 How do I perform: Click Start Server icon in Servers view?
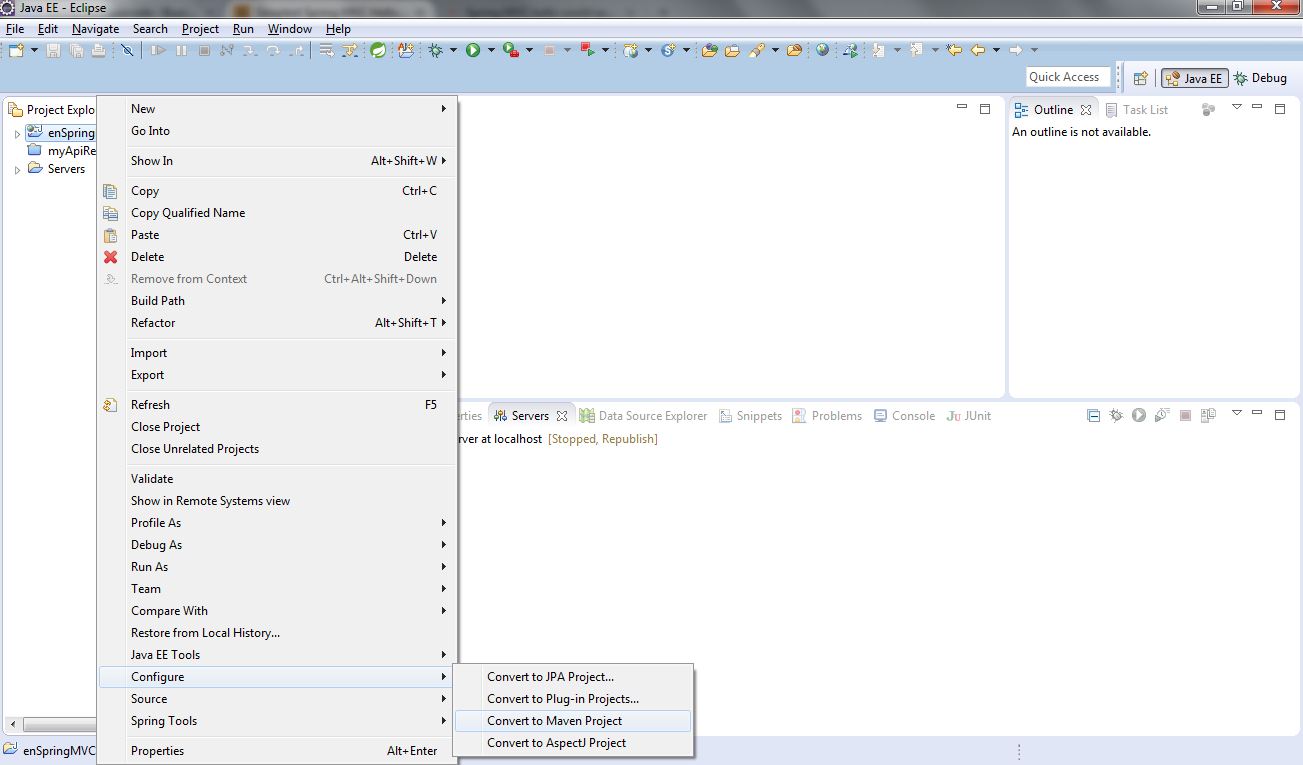(1139, 415)
